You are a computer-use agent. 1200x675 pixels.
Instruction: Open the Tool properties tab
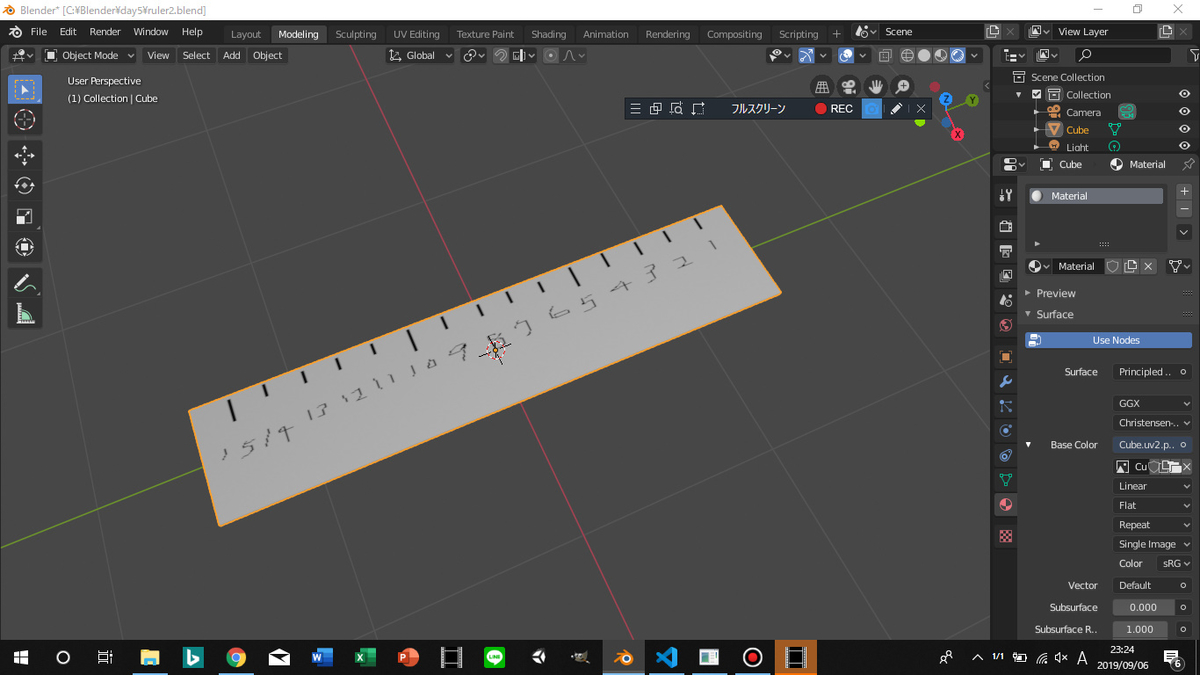pos(1006,196)
